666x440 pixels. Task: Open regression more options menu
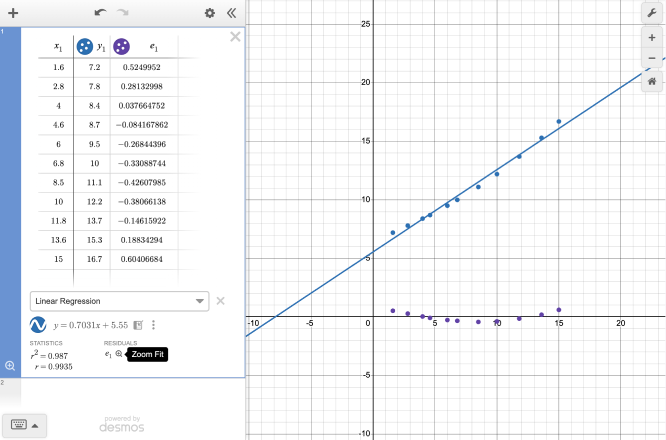[153, 325]
